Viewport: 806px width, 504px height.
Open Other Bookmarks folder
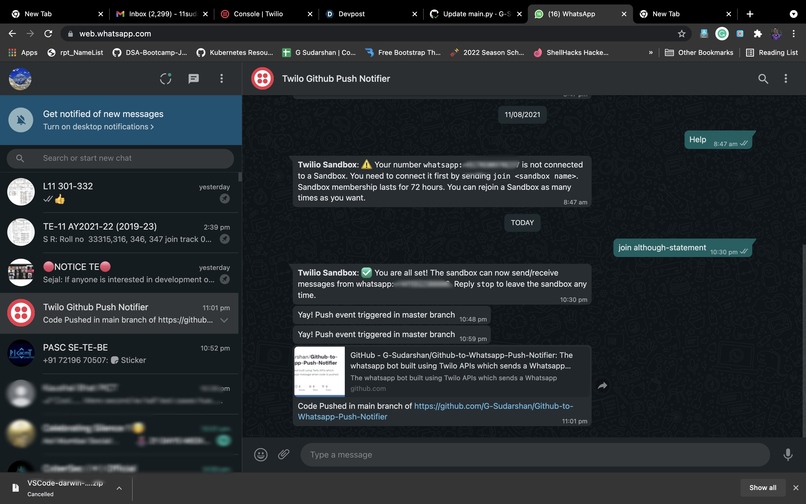click(699, 52)
